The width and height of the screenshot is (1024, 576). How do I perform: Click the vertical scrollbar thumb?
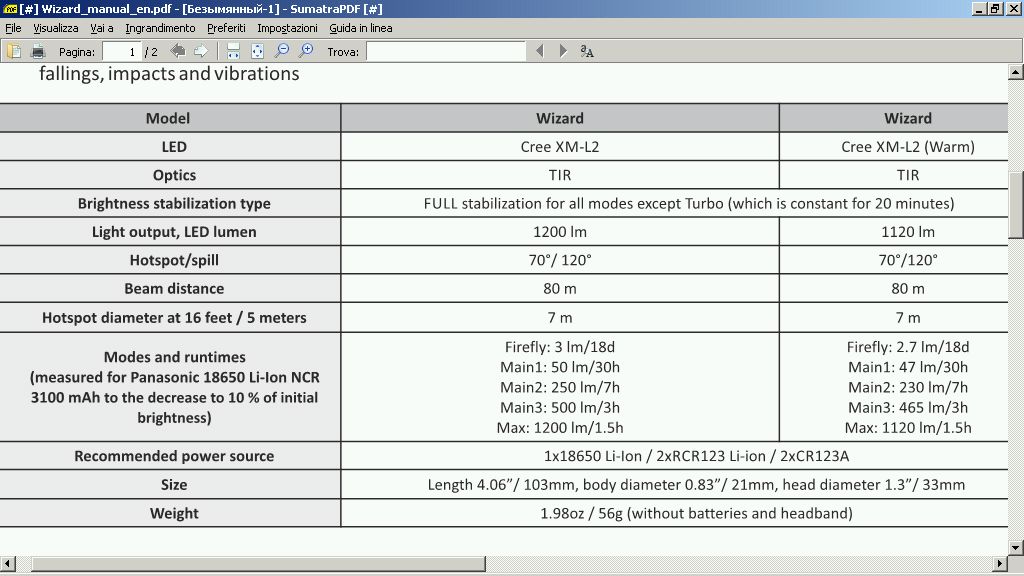pyautogui.click(x=1016, y=205)
